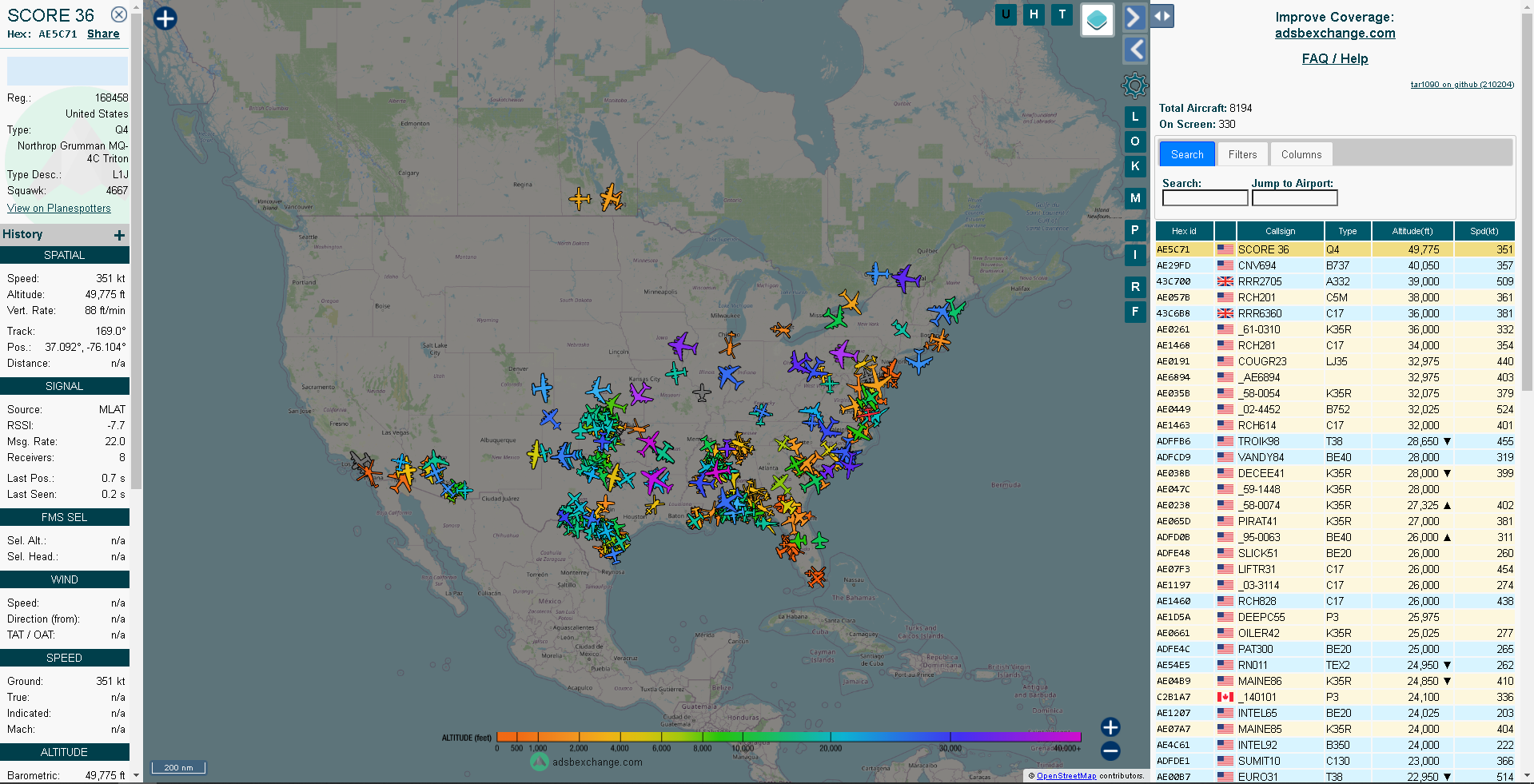This screenshot has width=1534, height=784.
Task: Click the R map option button
Action: tap(1135, 287)
